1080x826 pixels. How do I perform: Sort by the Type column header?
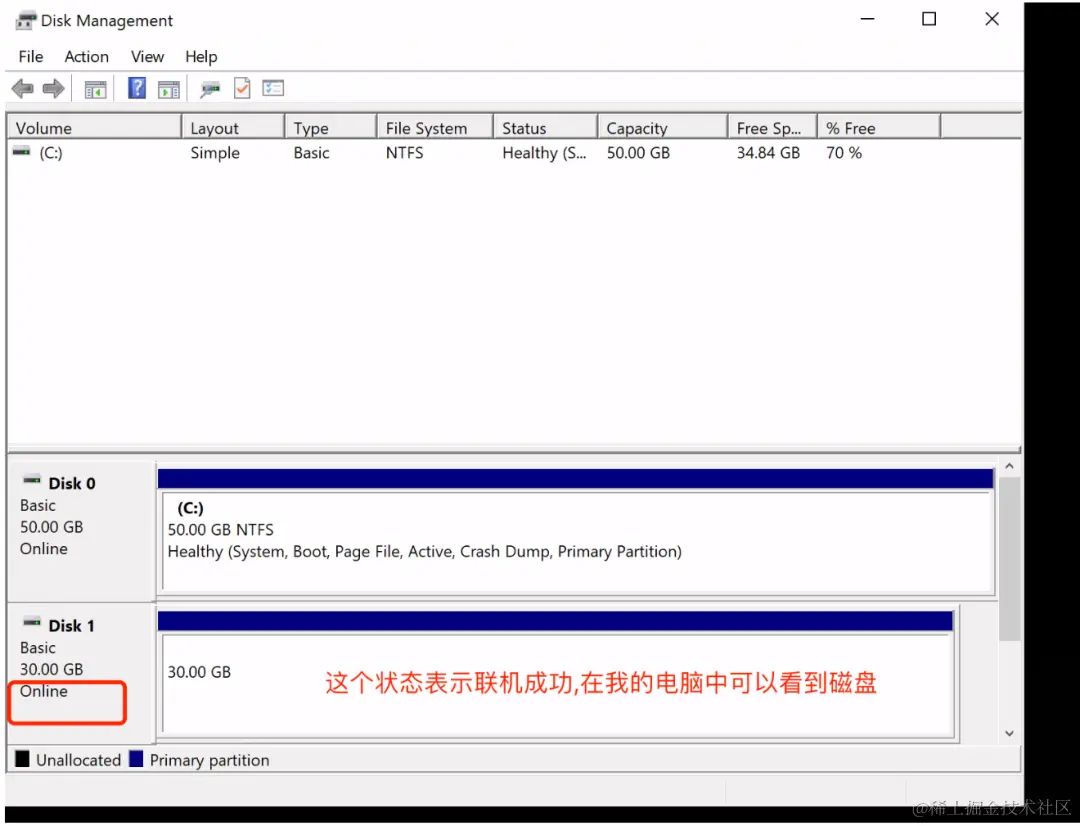click(331, 128)
